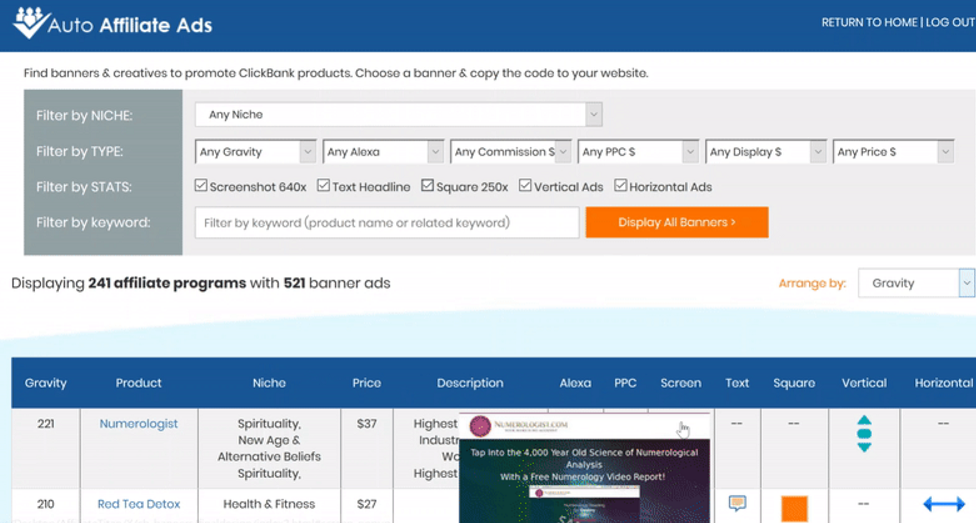This screenshot has width=976, height=523.
Task: Click gravity value 210
Action: coord(45,504)
